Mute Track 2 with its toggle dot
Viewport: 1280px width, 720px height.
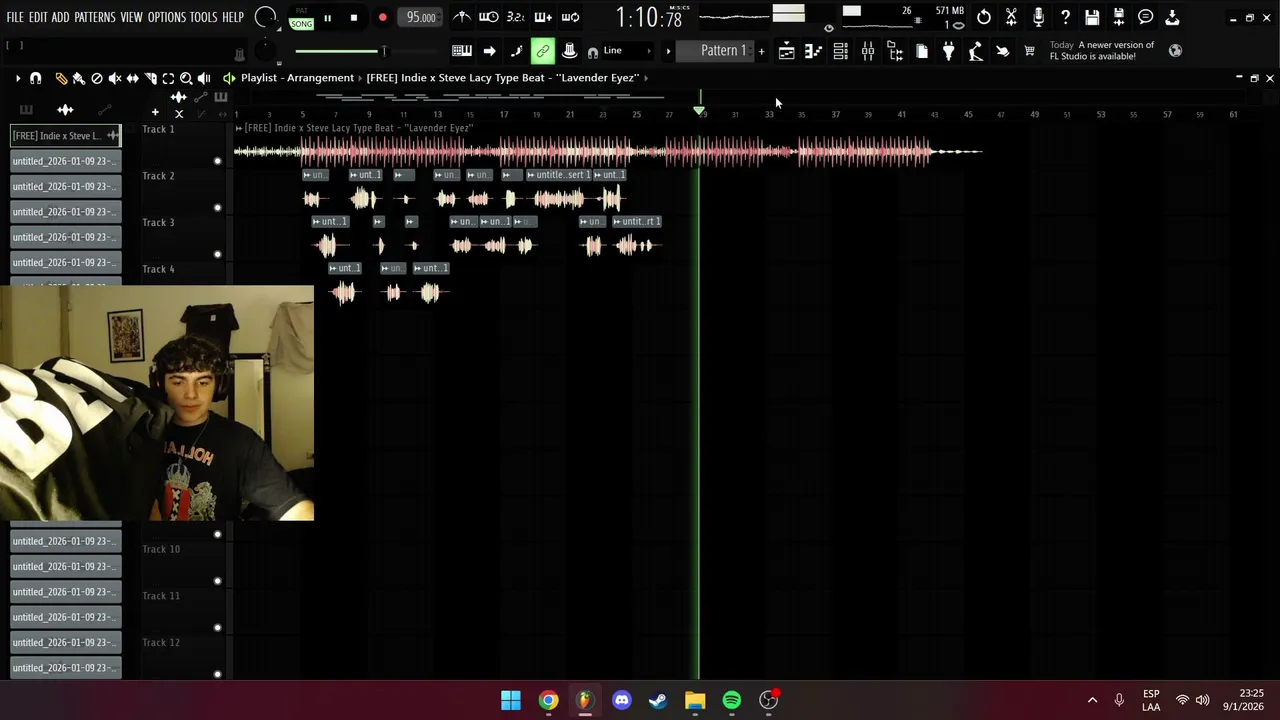pos(217,208)
